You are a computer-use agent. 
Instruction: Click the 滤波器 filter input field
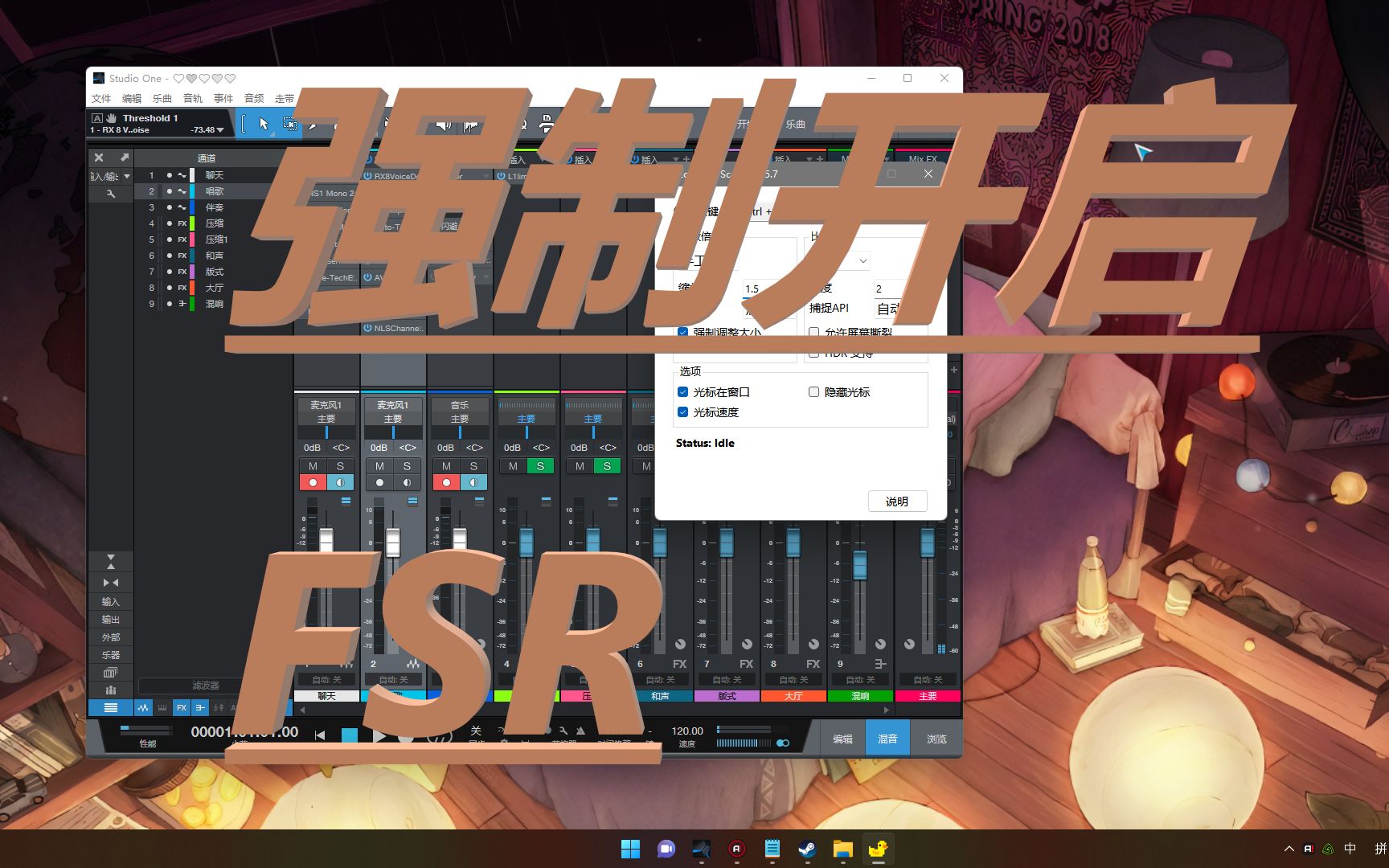[x=206, y=686]
